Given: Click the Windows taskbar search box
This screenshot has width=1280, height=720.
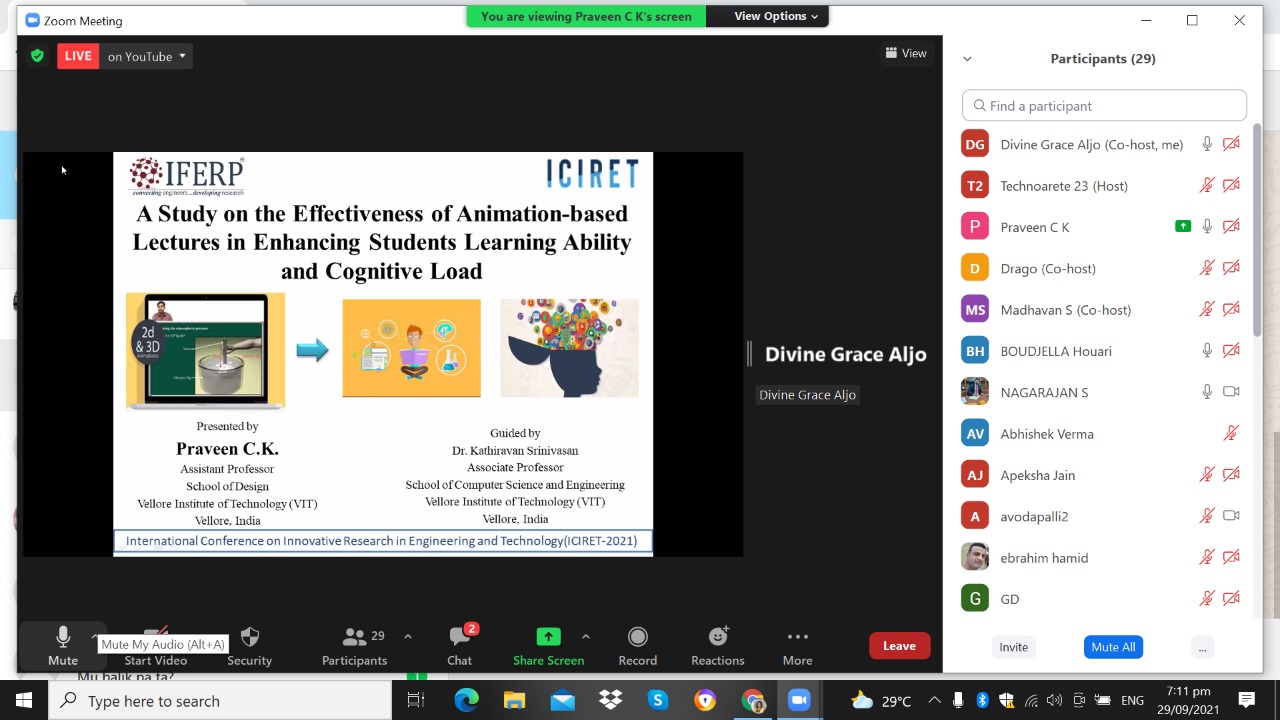Looking at the screenshot, I should pos(220,700).
